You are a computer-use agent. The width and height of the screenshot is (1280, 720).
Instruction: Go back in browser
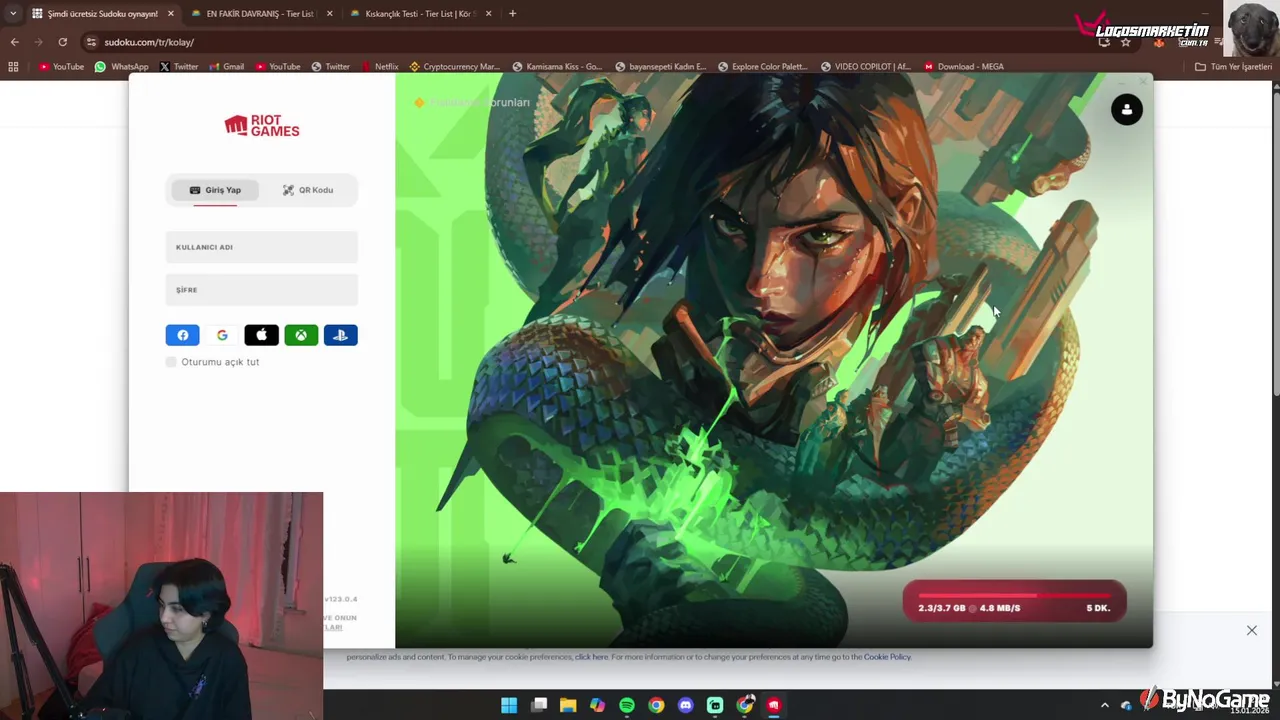[x=14, y=42]
